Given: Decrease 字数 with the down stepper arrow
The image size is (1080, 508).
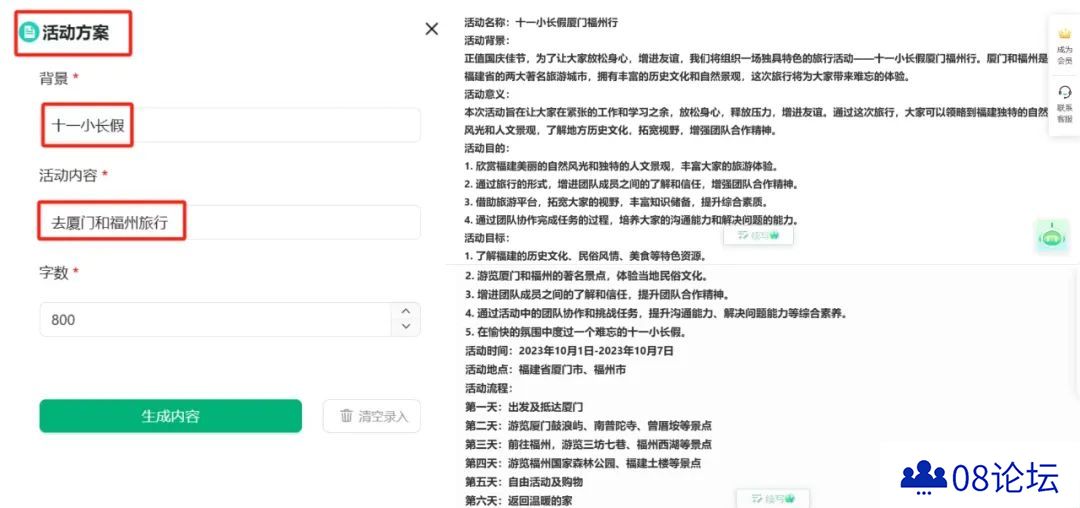Looking at the screenshot, I should point(406,327).
